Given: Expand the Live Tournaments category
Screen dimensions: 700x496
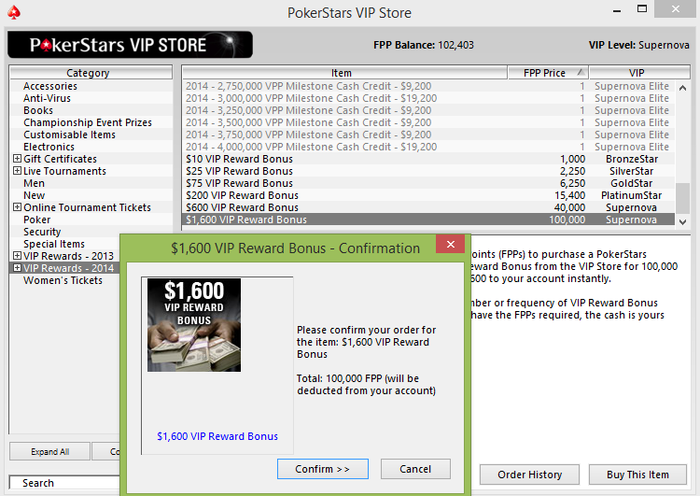Looking at the screenshot, I should click(17, 171).
